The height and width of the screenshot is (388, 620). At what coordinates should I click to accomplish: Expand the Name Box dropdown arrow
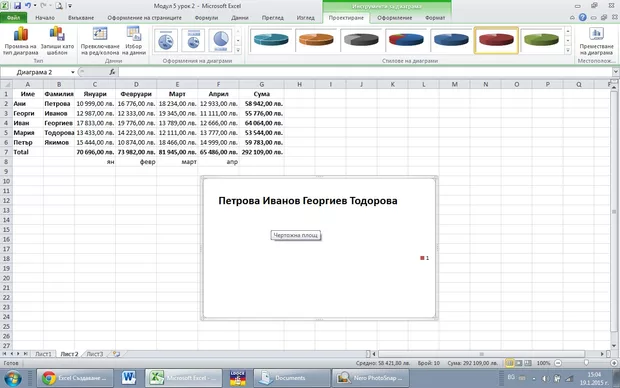pos(73,72)
